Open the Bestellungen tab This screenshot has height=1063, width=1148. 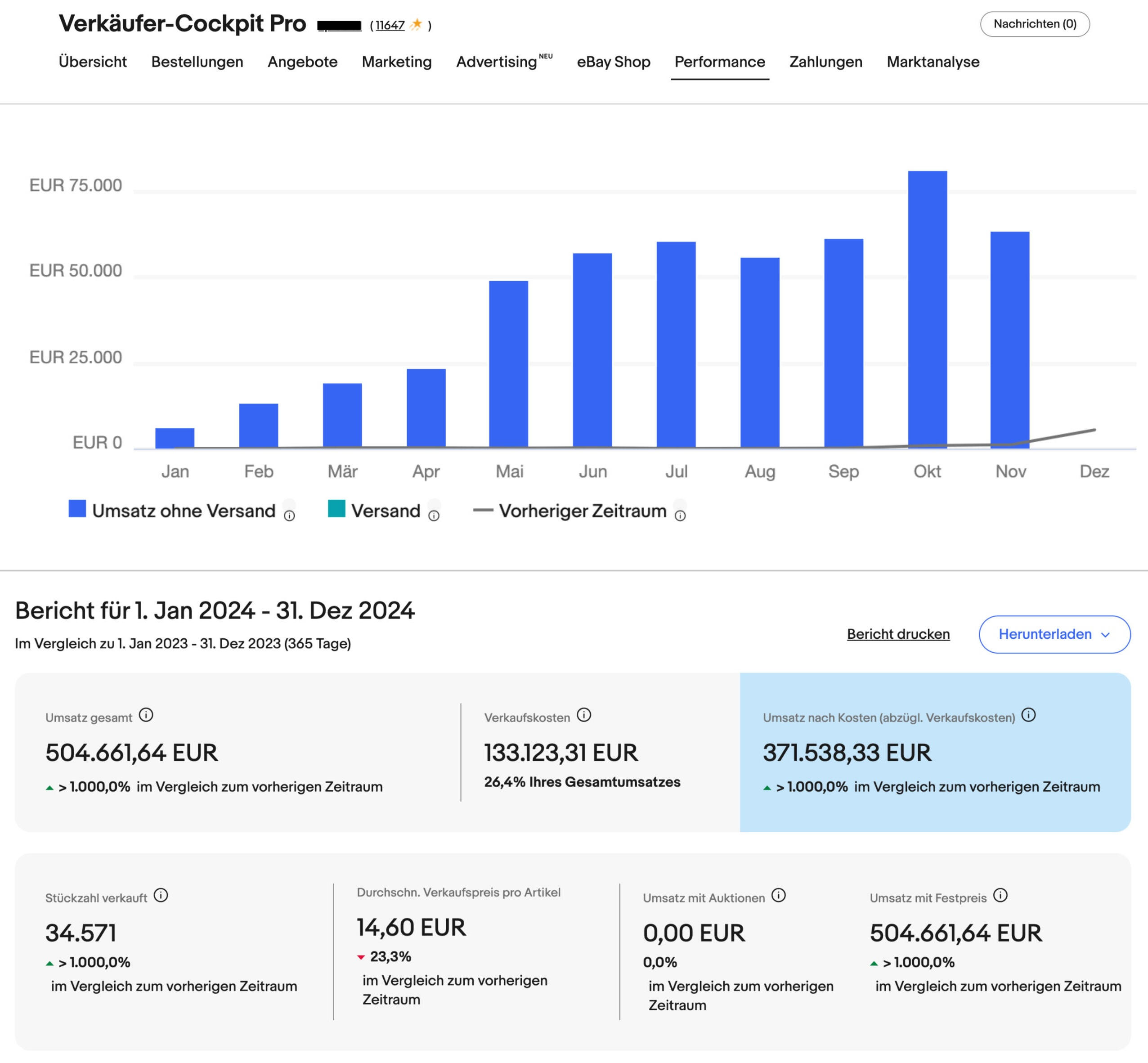point(197,62)
